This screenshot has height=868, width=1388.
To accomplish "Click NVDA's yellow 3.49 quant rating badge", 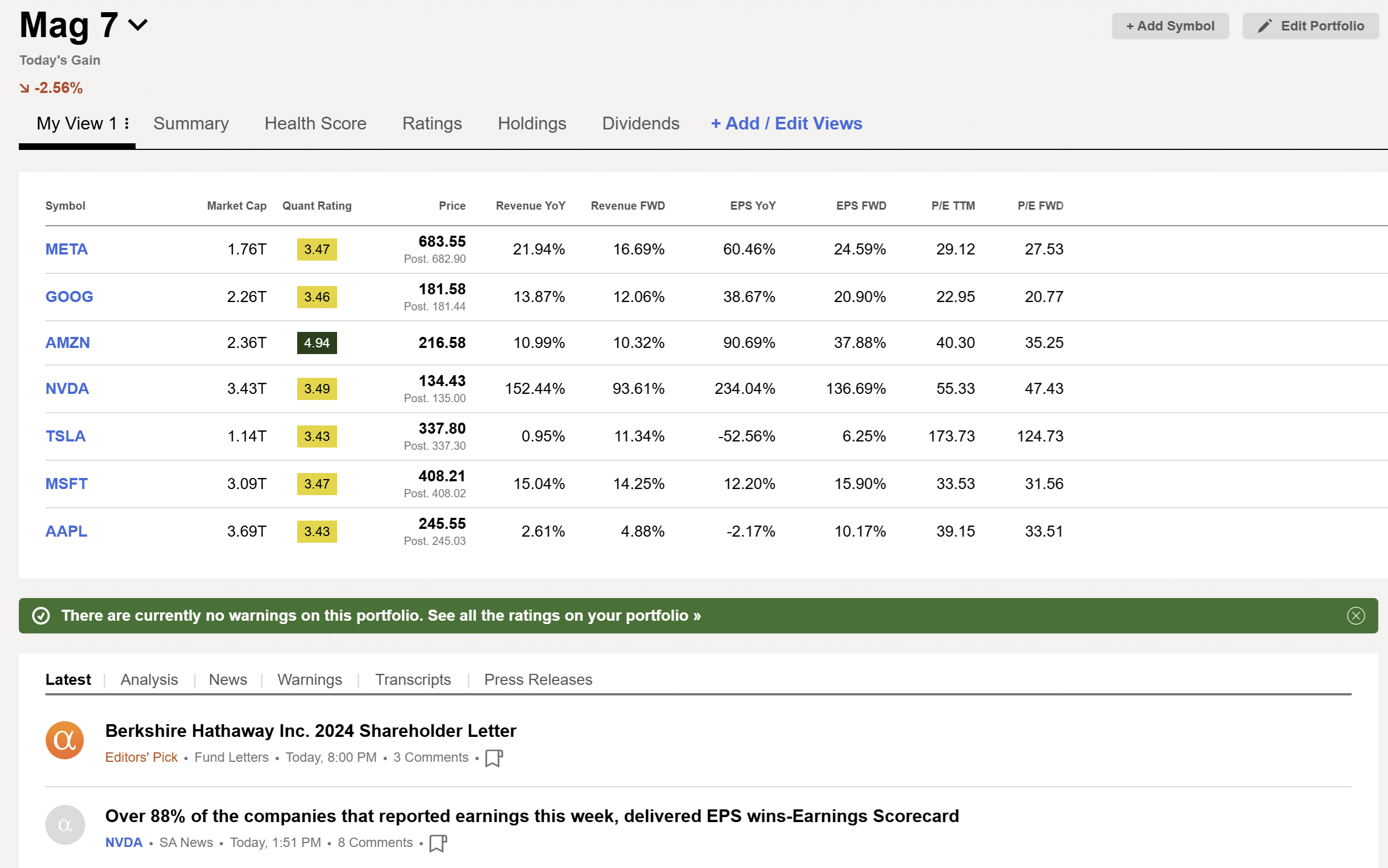I will [317, 389].
